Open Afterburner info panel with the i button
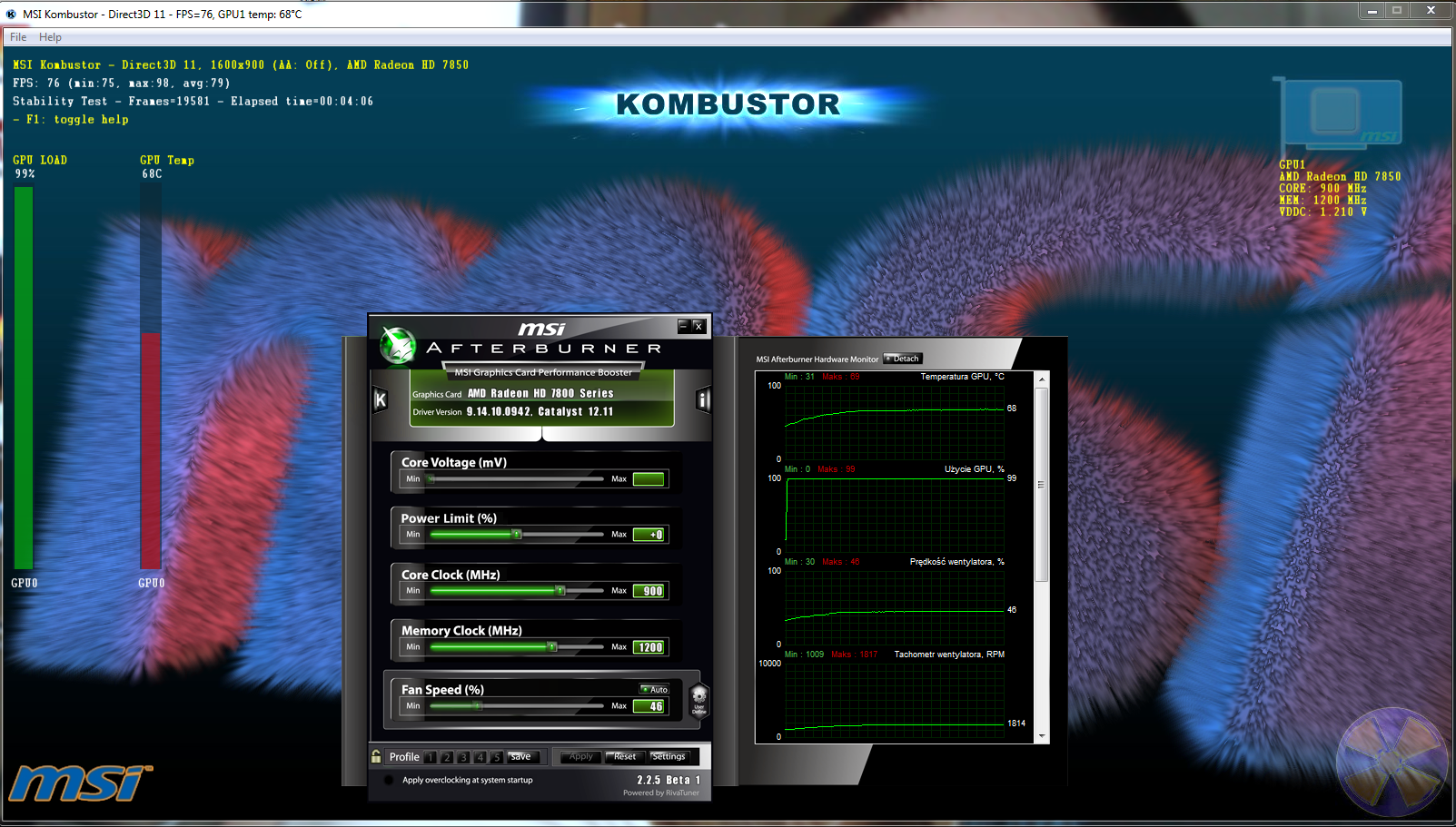Image resolution: width=1456 pixels, height=827 pixels. point(703,400)
